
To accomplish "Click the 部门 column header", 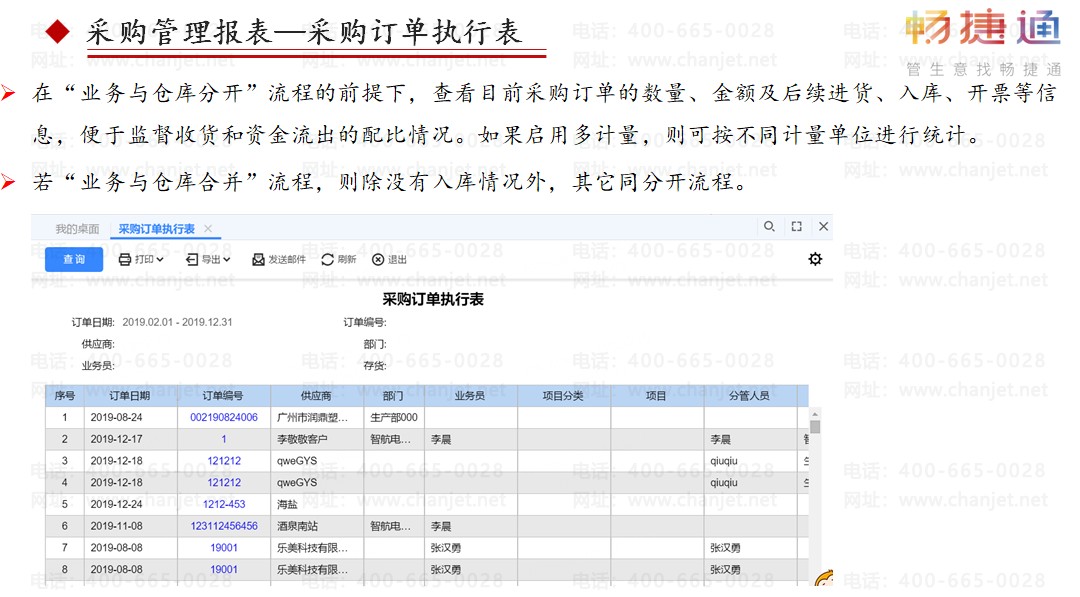I will (x=393, y=395).
